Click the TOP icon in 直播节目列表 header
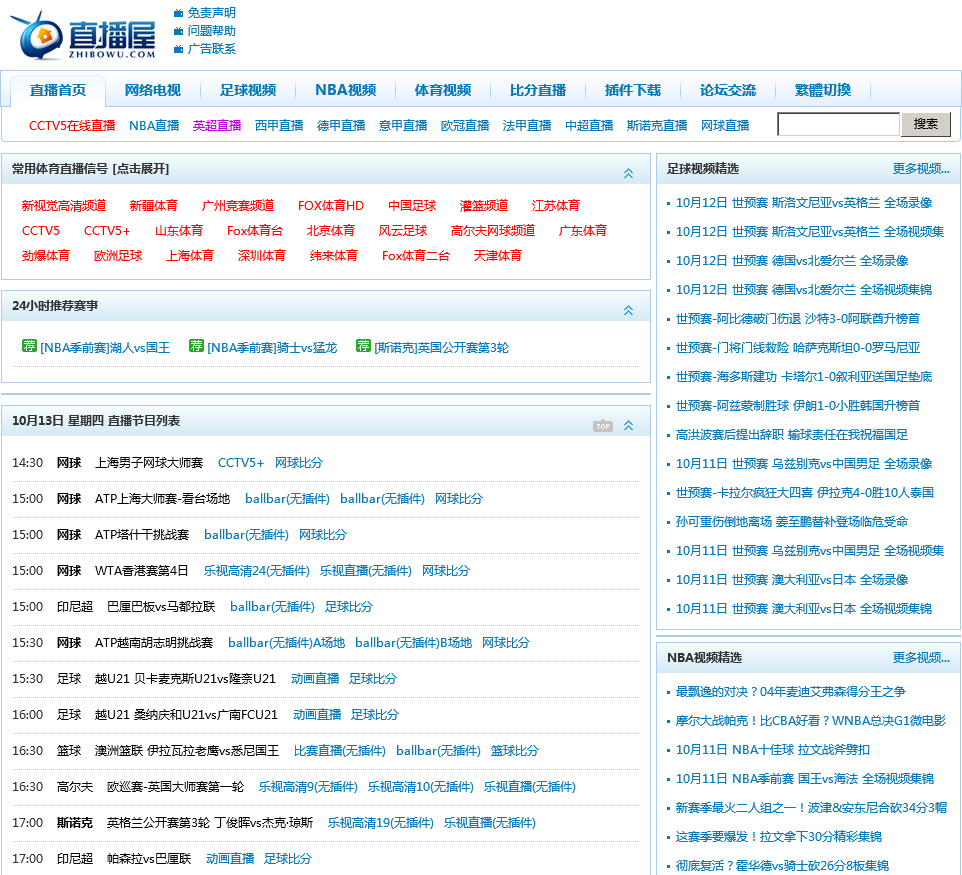This screenshot has height=875, width=962. pyautogui.click(x=603, y=426)
